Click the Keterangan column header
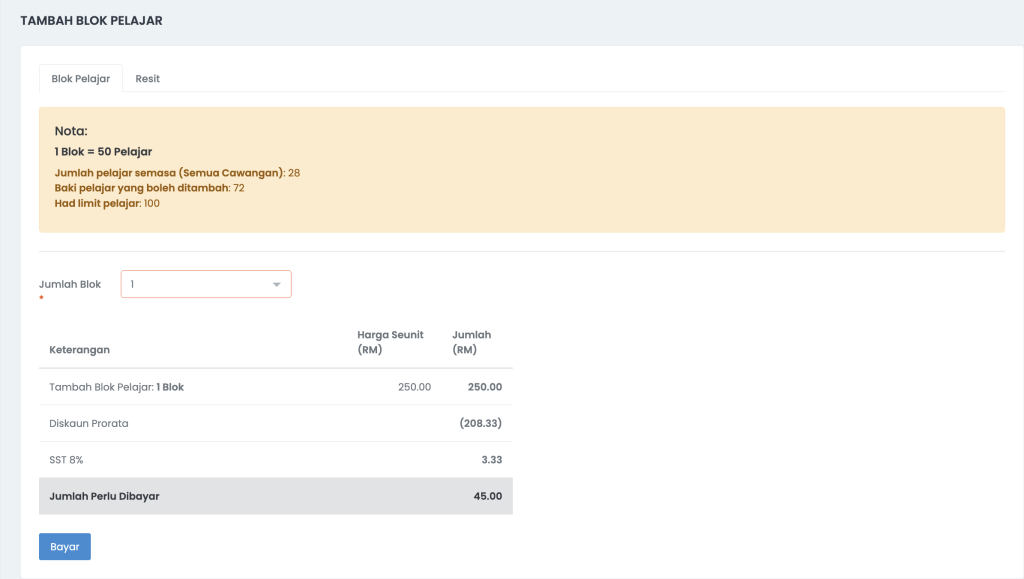 pyautogui.click(x=79, y=350)
